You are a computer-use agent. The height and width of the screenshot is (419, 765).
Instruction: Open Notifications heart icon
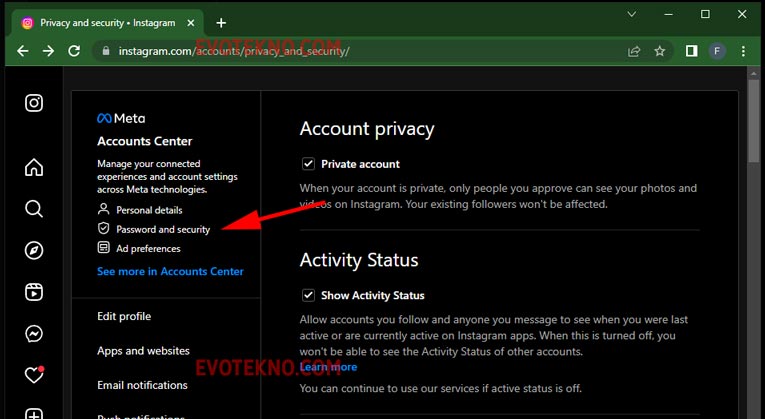click(x=34, y=376)
